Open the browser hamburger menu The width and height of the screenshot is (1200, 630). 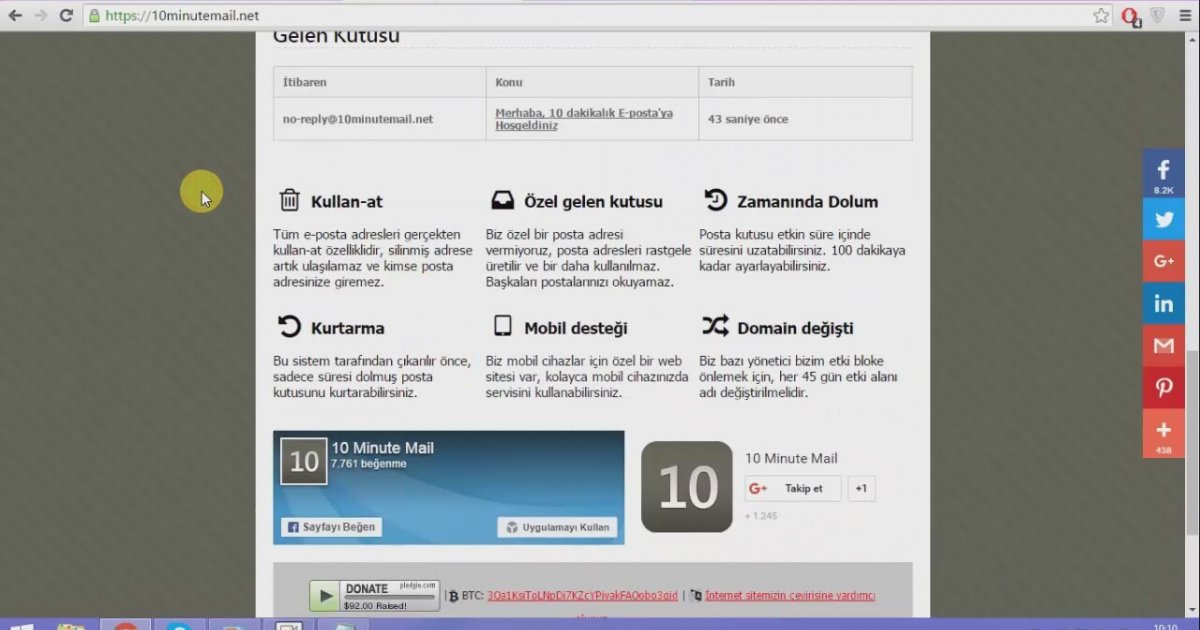click(x=1183, y=15)
